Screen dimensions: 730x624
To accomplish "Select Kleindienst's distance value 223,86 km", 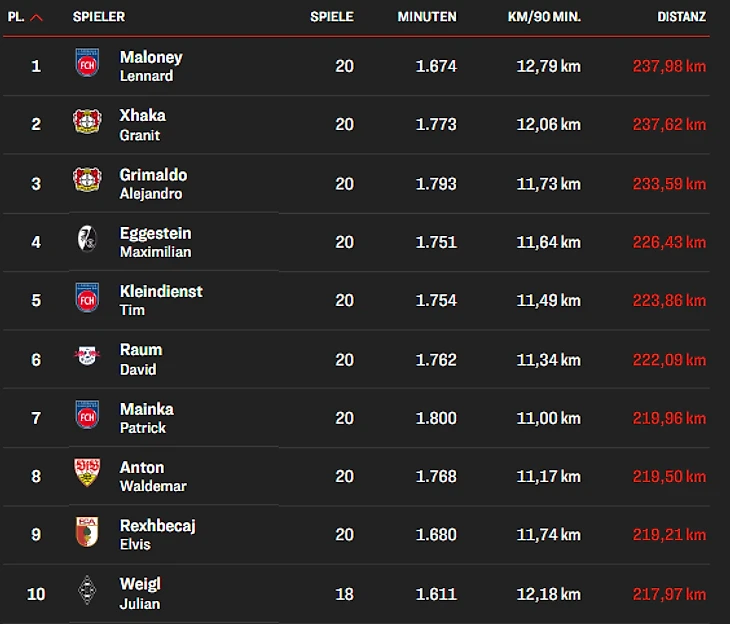I will [x=669, y=300].
